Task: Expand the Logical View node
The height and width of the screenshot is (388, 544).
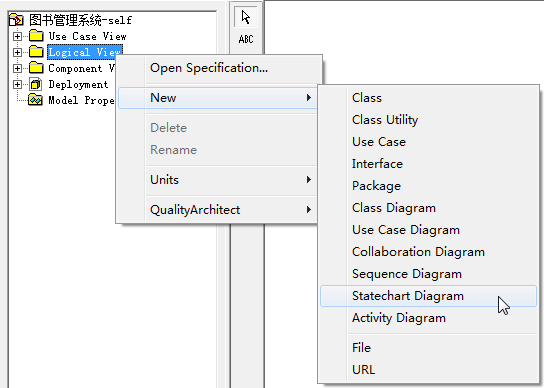Action: tap(17, 52)
